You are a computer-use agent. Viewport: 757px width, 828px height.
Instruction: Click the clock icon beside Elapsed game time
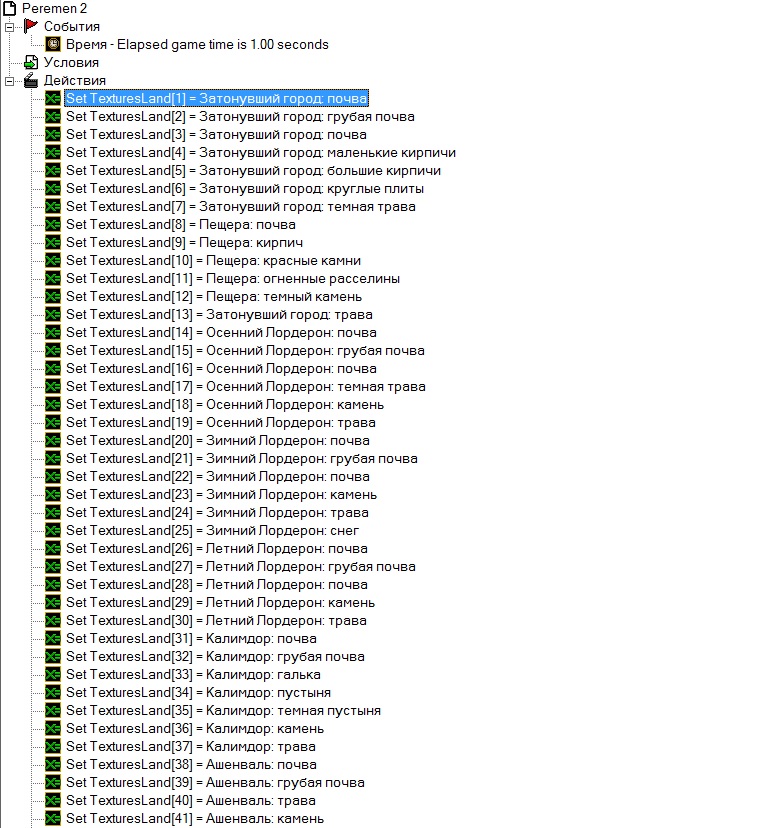click(53, 44)
